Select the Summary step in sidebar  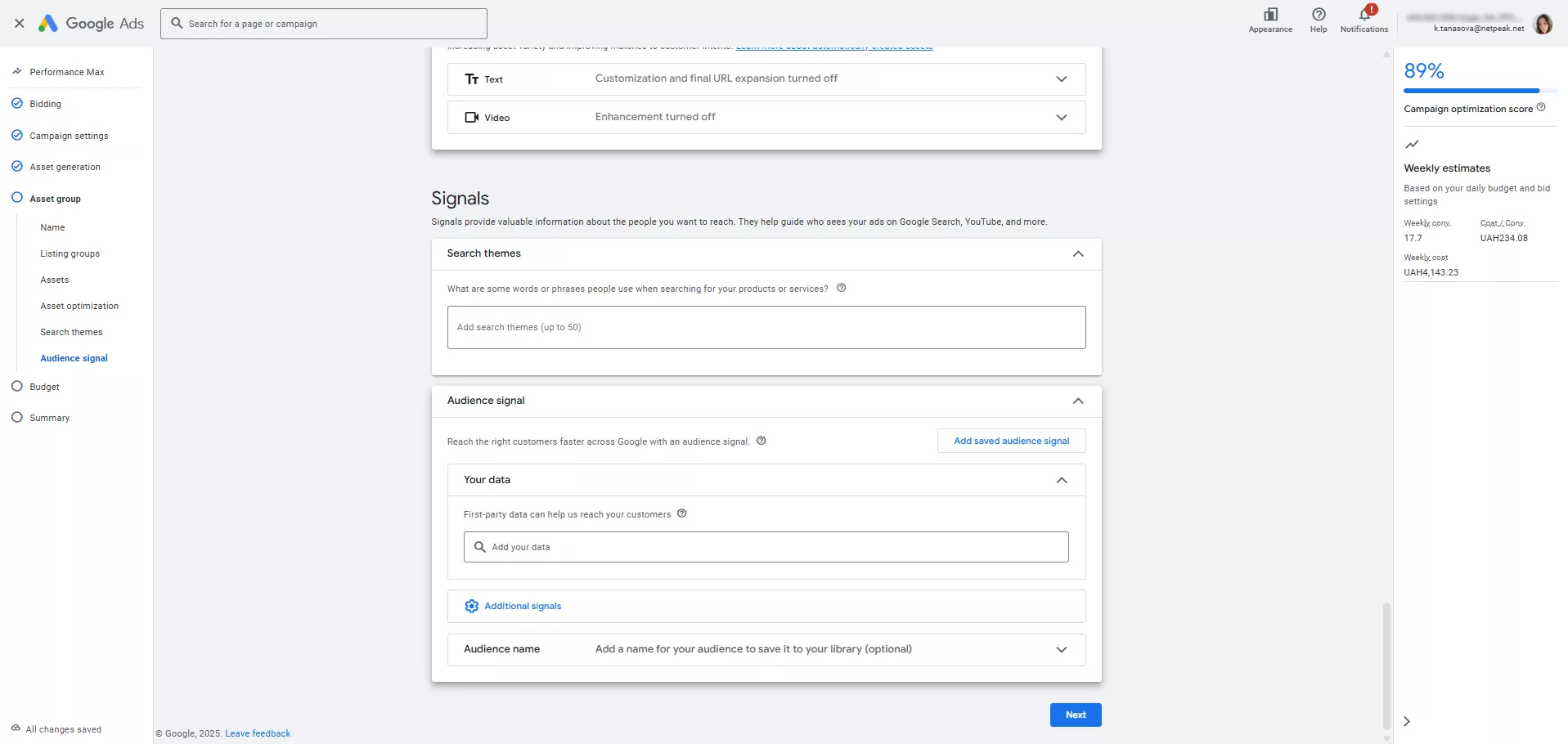click(x=49, y=418)
